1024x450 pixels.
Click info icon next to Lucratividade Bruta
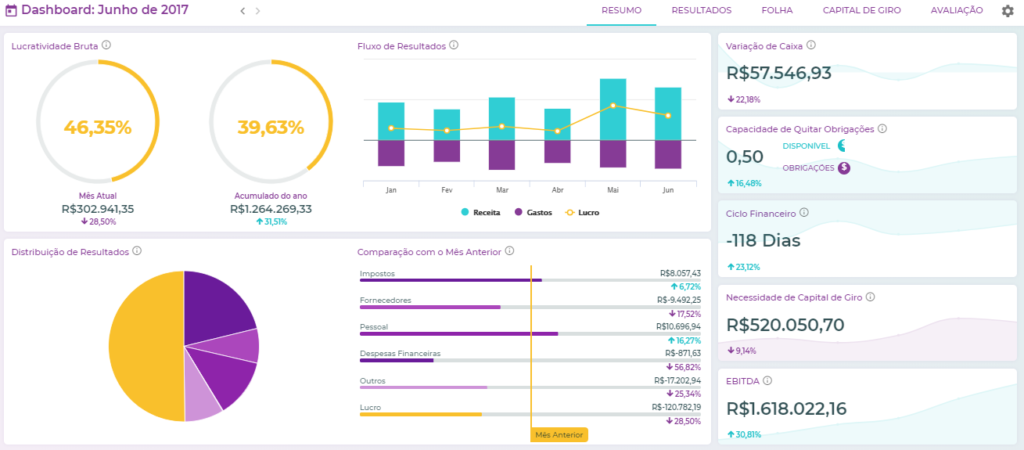coord(106,45)
